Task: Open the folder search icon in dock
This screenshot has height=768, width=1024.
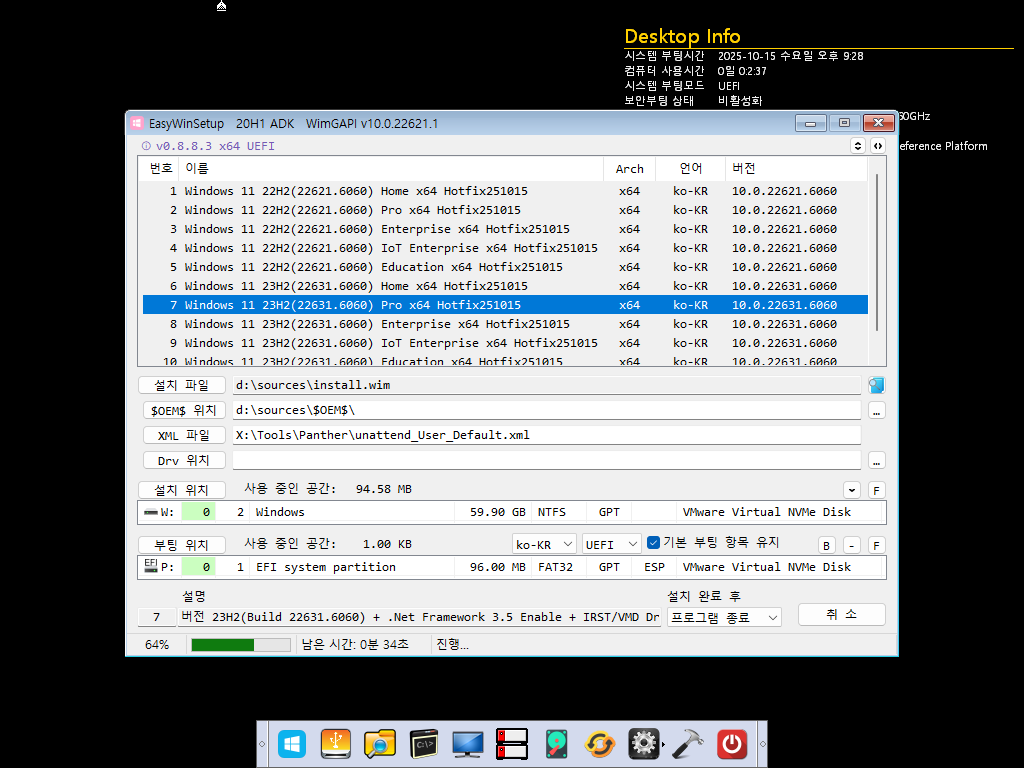Action: coord(379,744)
